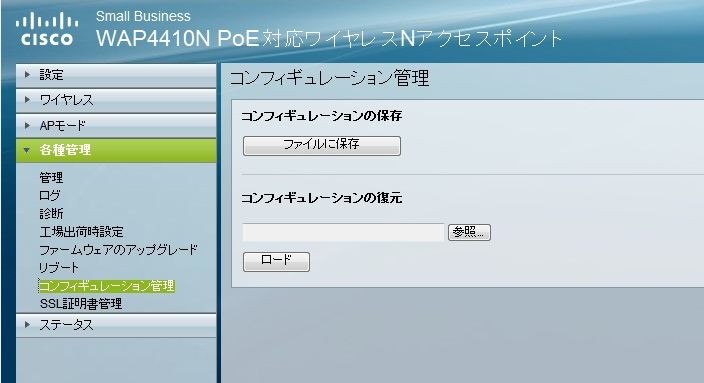704x383 pixels.
Task: Click the Small Business header text
Action: click(143, 17)
